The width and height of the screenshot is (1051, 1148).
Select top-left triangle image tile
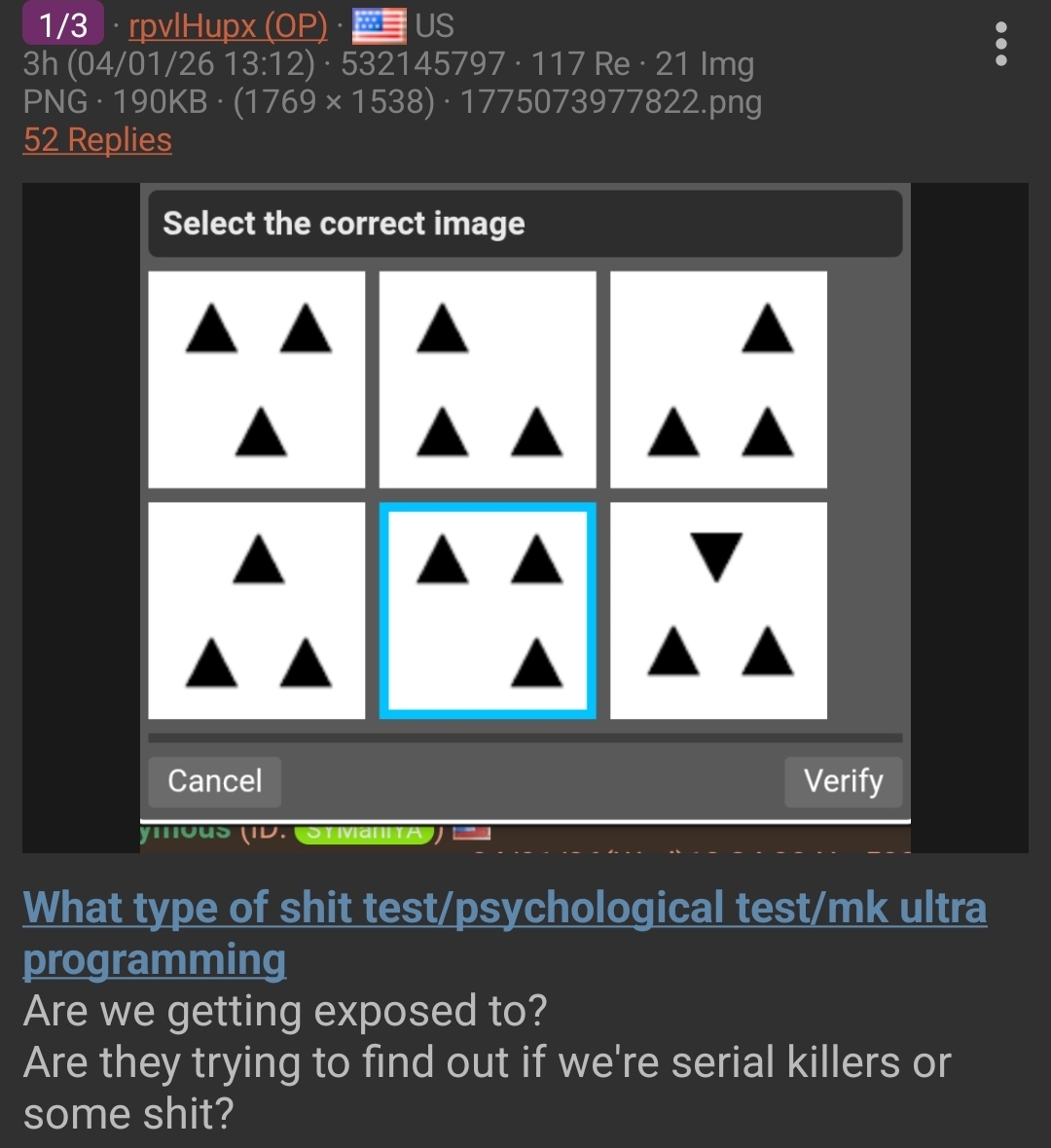coord(256,379)
